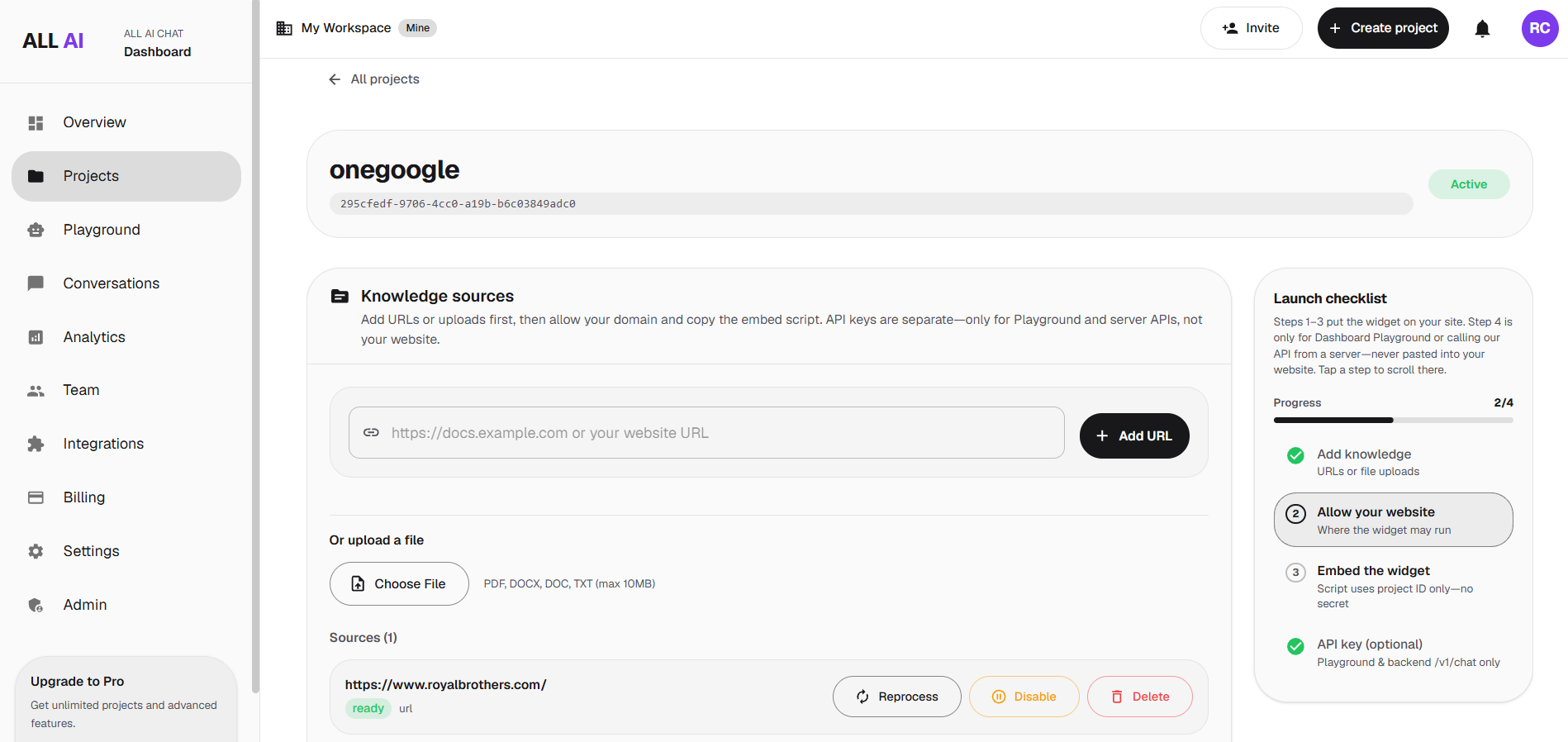1568x742 pixels.
Task: Click the Analytics chart icon
Action: pos(36,337)
